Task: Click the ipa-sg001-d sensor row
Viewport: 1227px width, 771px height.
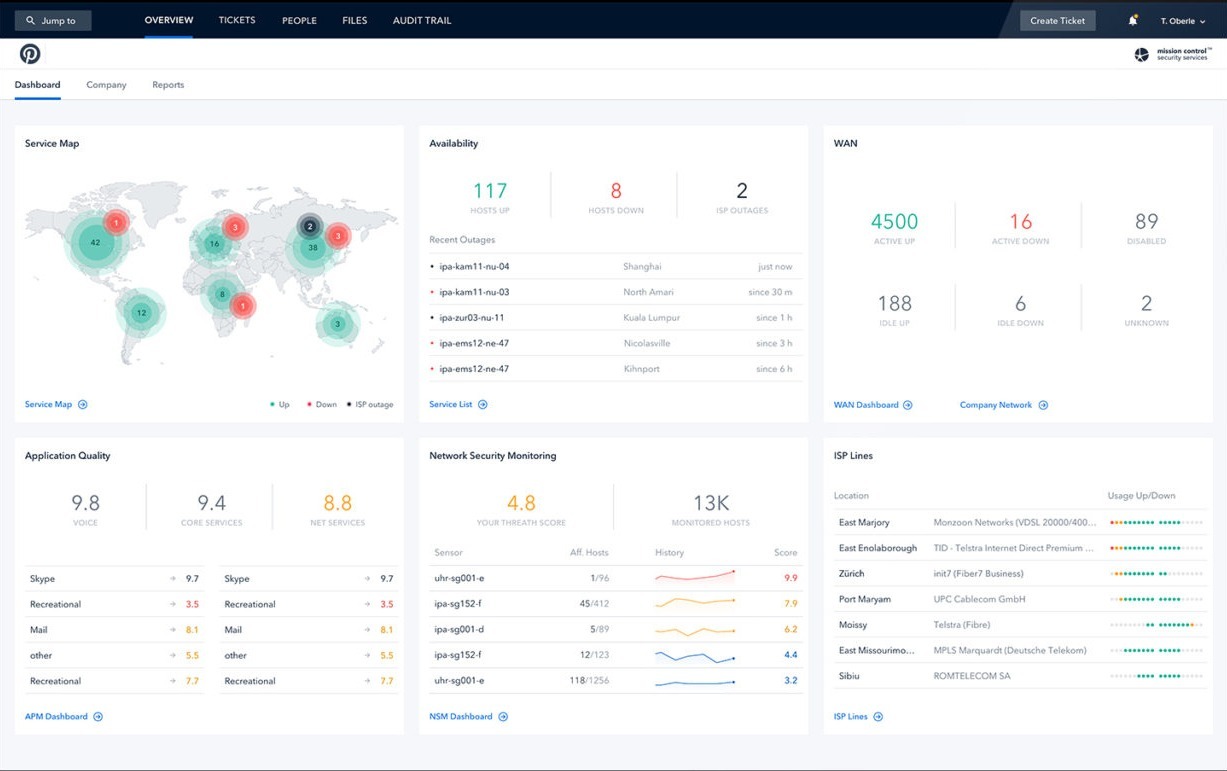Action: pos(616,630)
